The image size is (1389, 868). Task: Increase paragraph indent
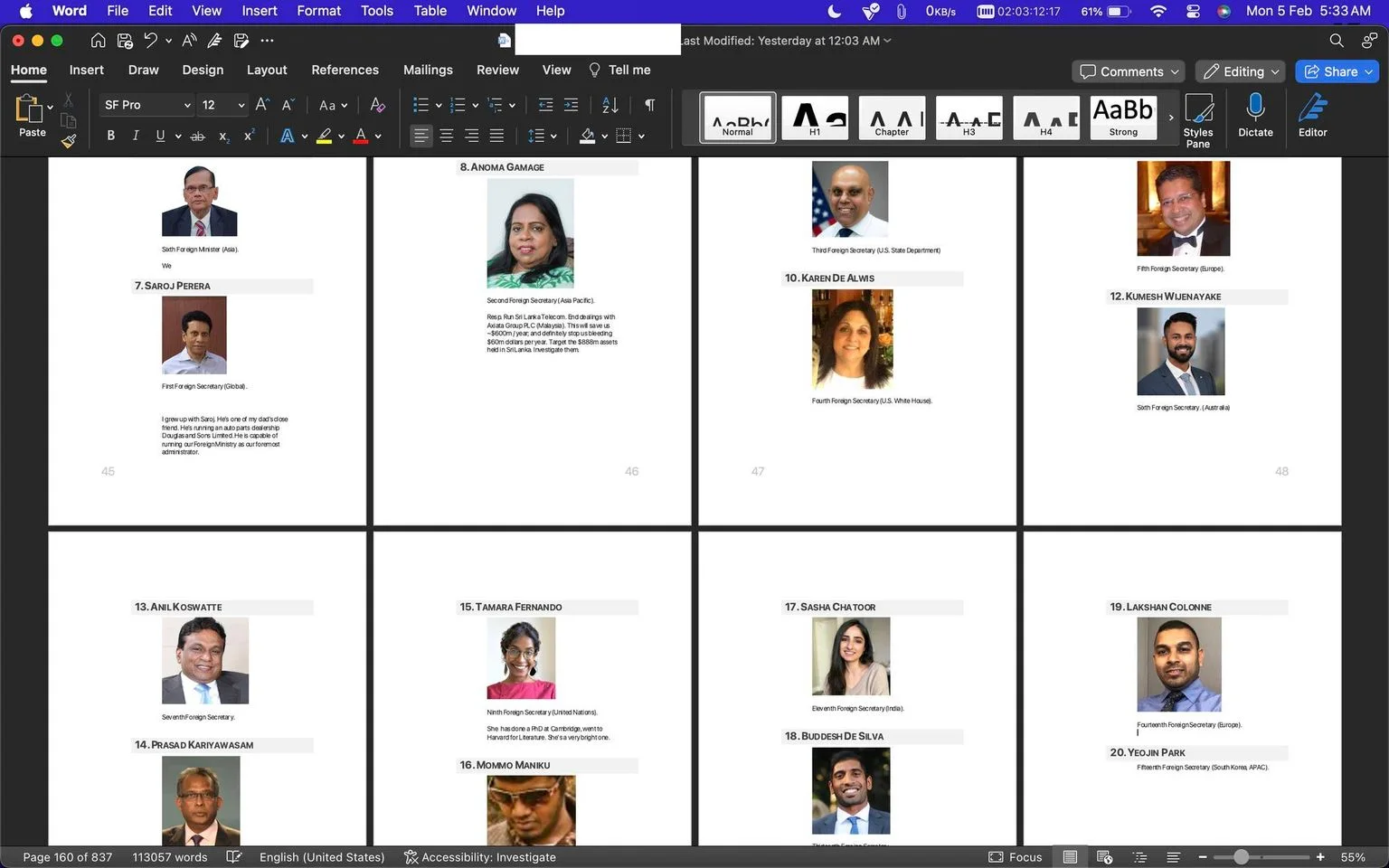[x=571, y=105]
